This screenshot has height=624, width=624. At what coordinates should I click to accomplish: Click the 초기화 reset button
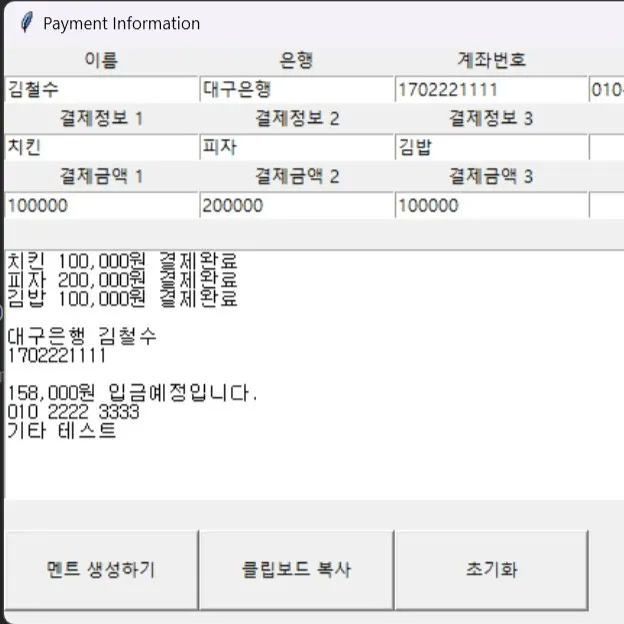(491, 569)
